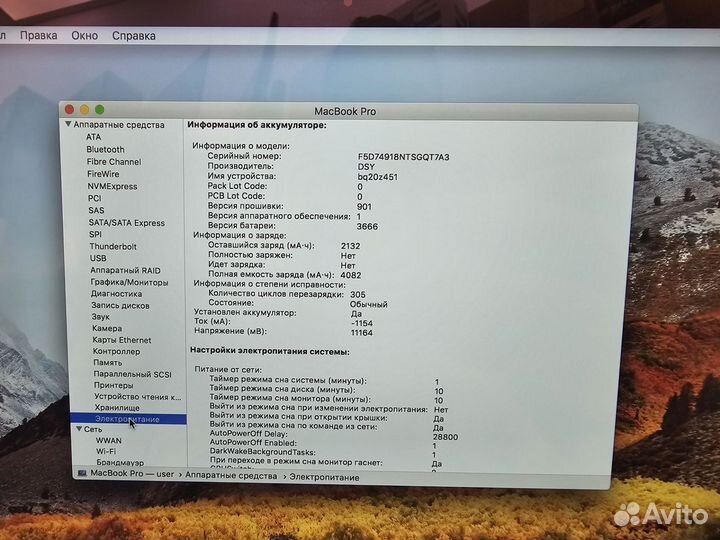
Task: Select Bluetooth in the sidebar
Action: [105, 149]
